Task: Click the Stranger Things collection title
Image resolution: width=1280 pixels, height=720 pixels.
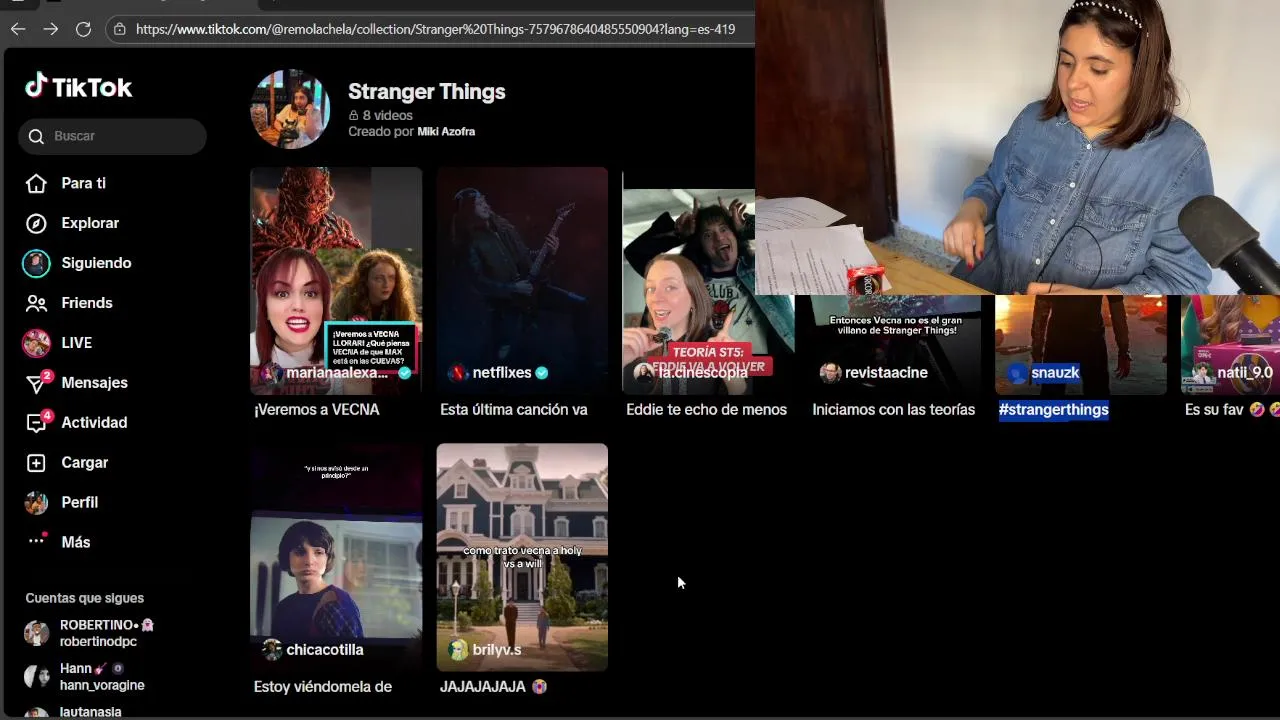Action: pyautogui.click(x=427, y=92)
